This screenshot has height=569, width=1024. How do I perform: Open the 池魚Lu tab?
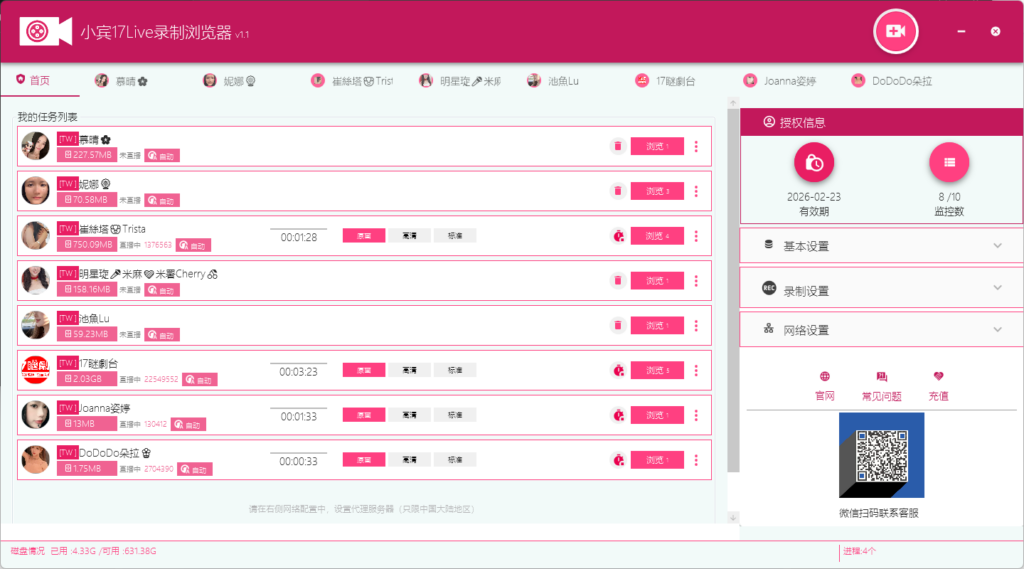553,81
